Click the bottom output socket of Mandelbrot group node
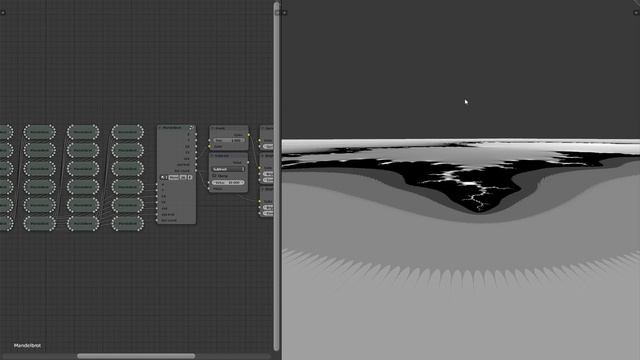This screenshot has width=640, height=360. point(196,171)
